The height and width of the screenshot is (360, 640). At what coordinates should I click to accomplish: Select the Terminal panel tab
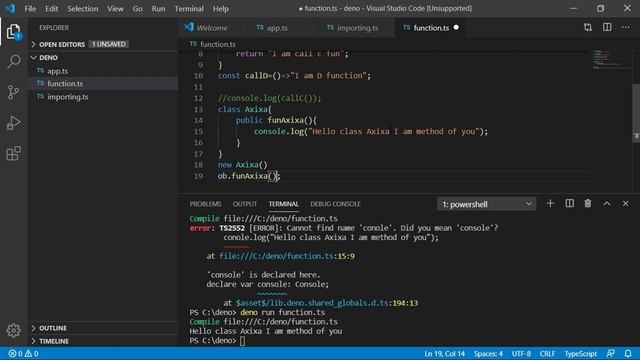click(x=284, y=204)
